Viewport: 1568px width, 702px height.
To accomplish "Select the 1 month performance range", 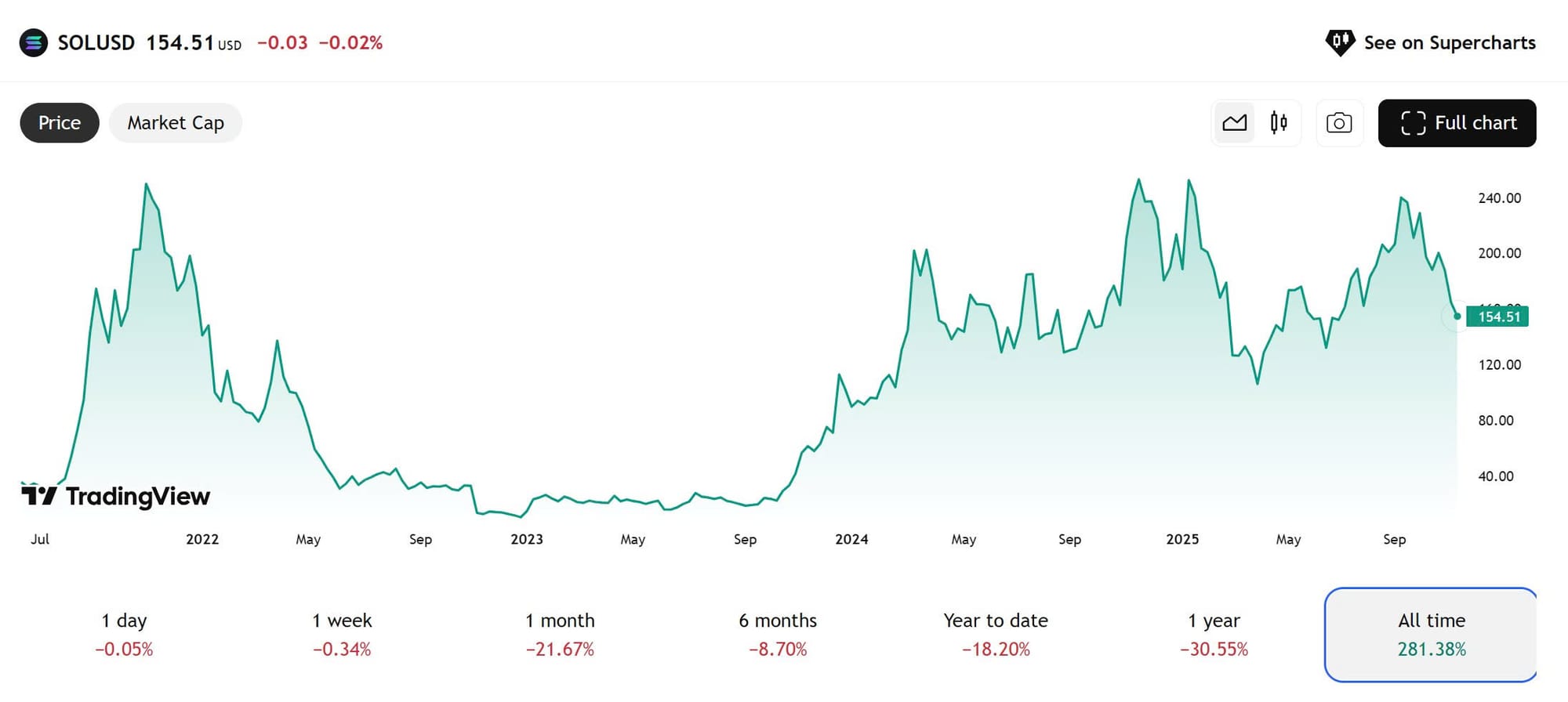I will [561, 635].
